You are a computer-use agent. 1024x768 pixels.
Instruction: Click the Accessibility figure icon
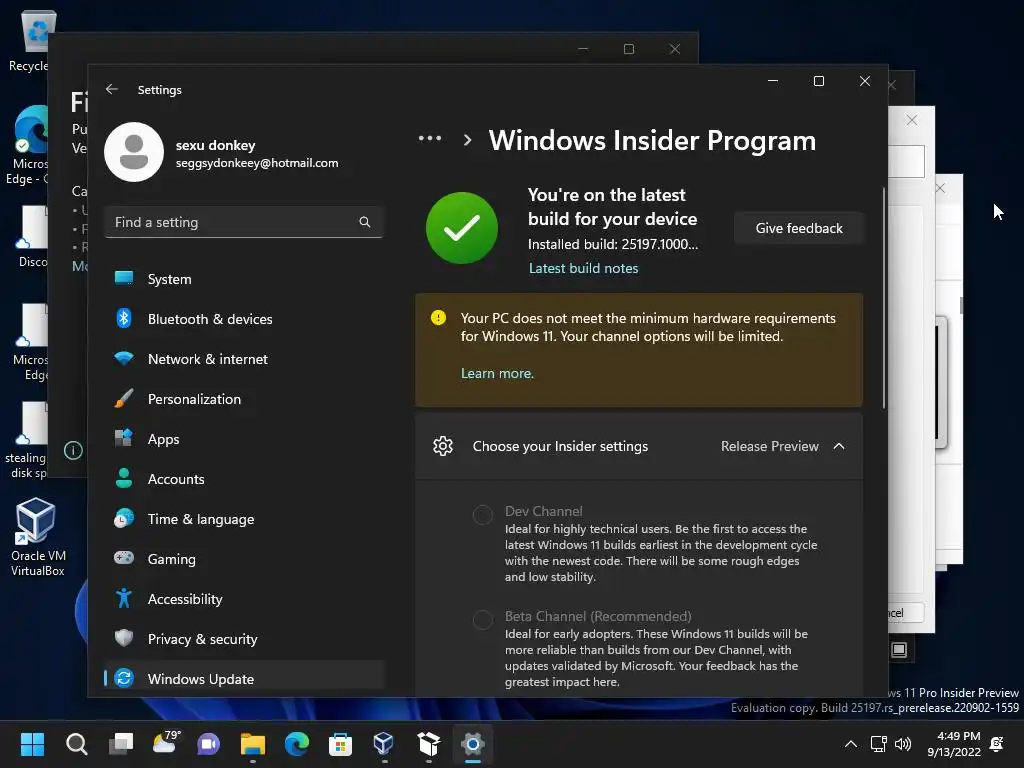pos(123,598)
